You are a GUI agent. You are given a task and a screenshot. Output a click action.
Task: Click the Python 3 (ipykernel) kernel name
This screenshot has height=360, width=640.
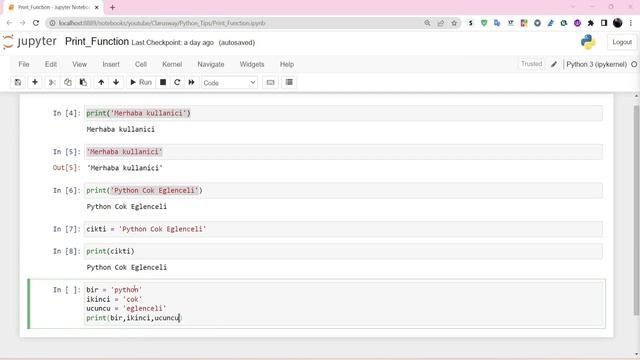coord(596,64)
